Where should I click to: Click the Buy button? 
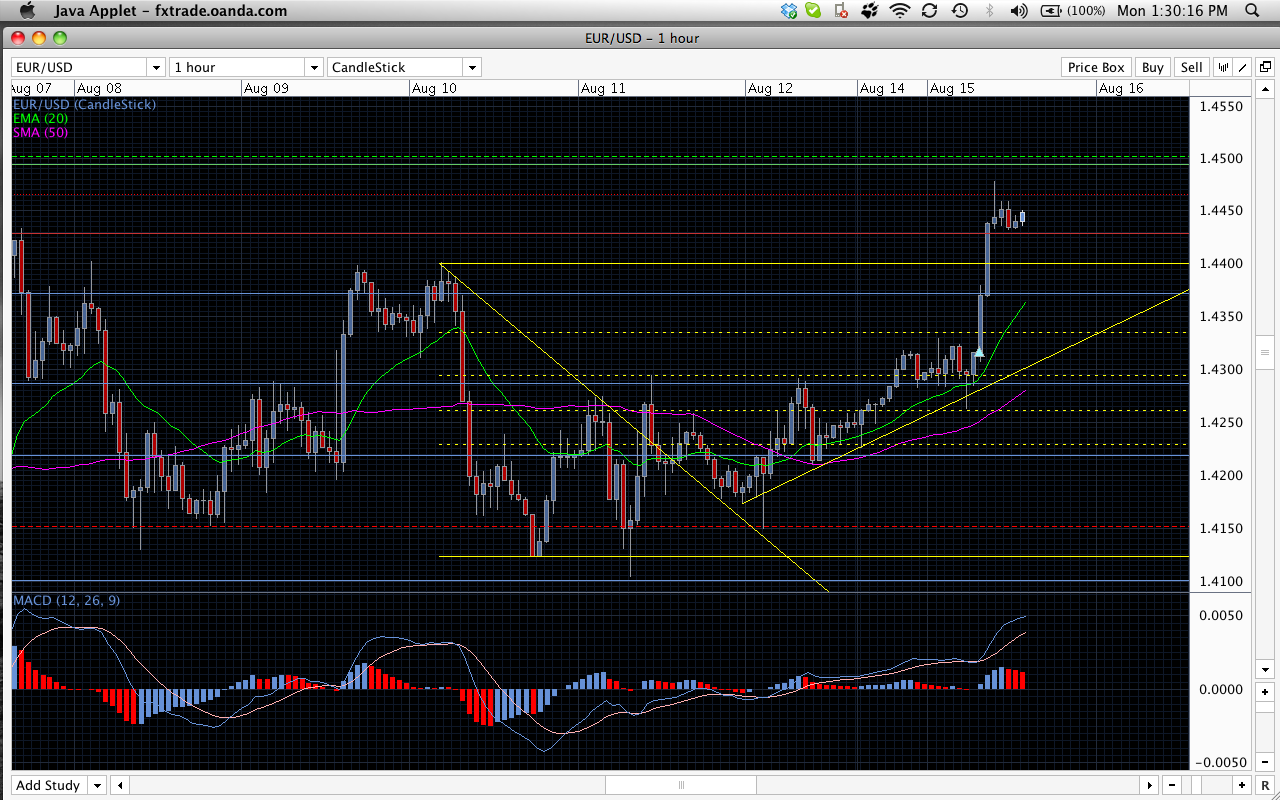[x=1153, y=67]
